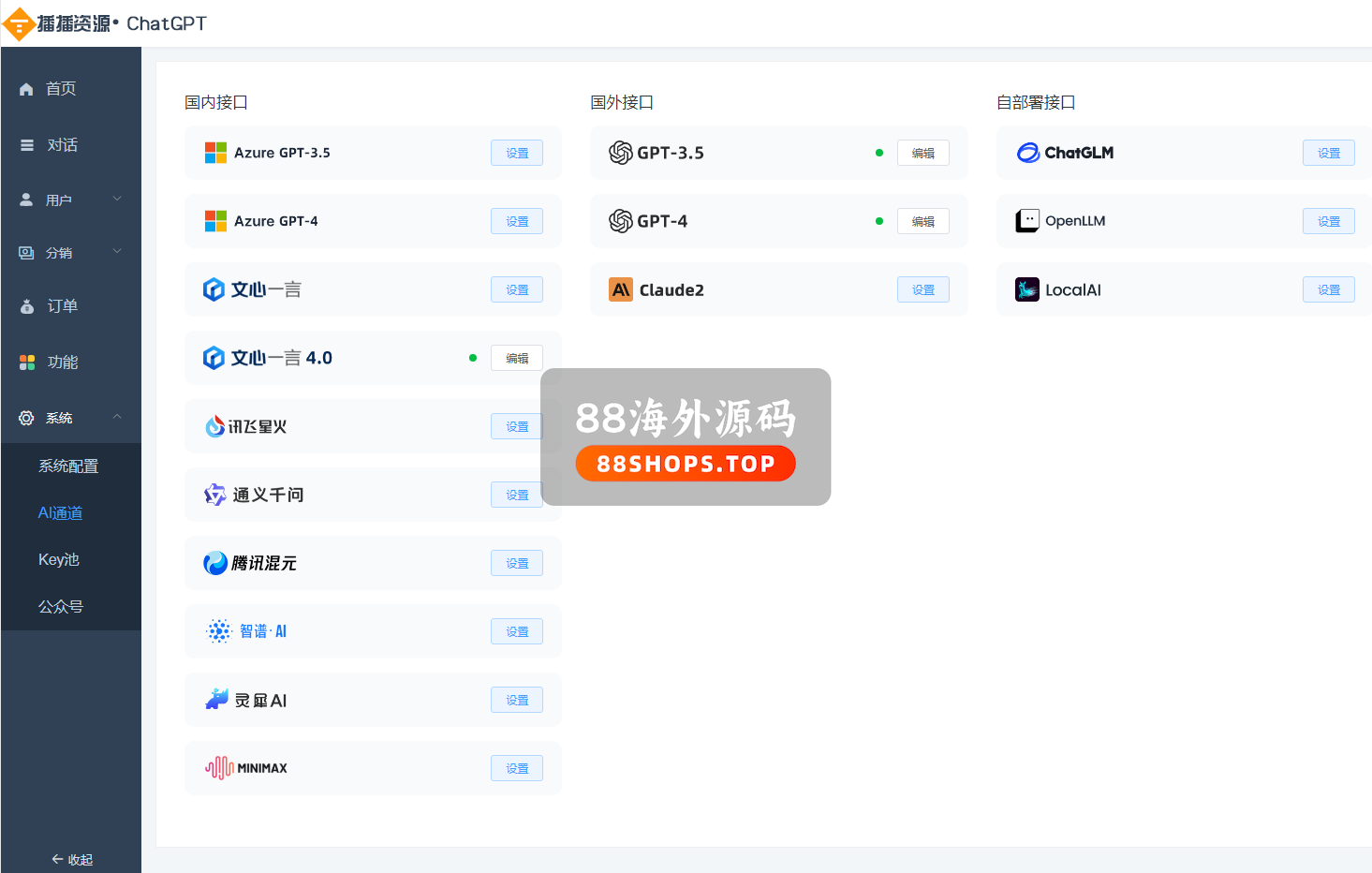The image size is (1372, 873).
Task: Click the Claude2 Anthropic logo icon
Action: coord(621,290)
